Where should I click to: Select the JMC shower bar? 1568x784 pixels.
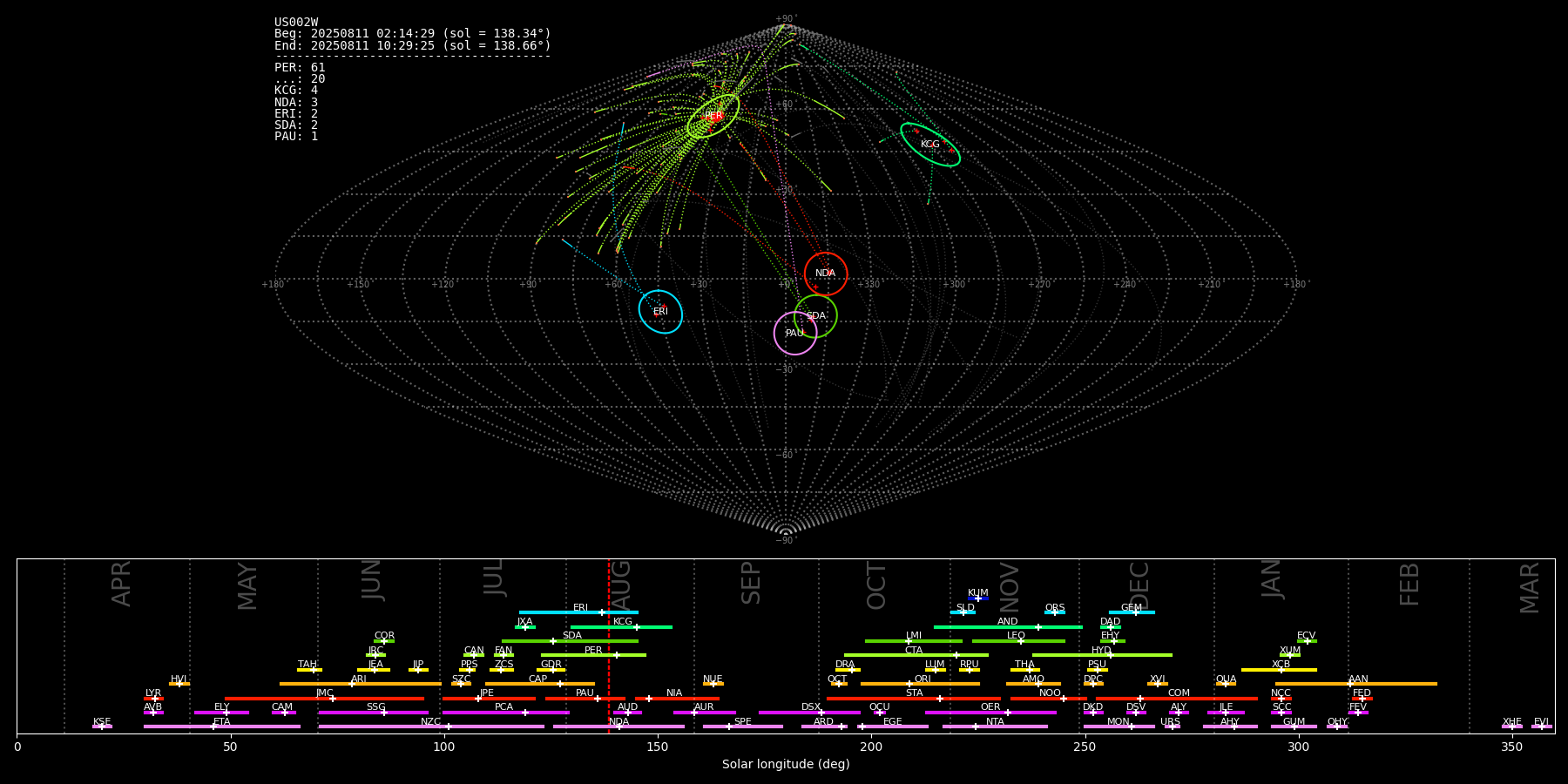pyautogui.click(x=324, y=699)
